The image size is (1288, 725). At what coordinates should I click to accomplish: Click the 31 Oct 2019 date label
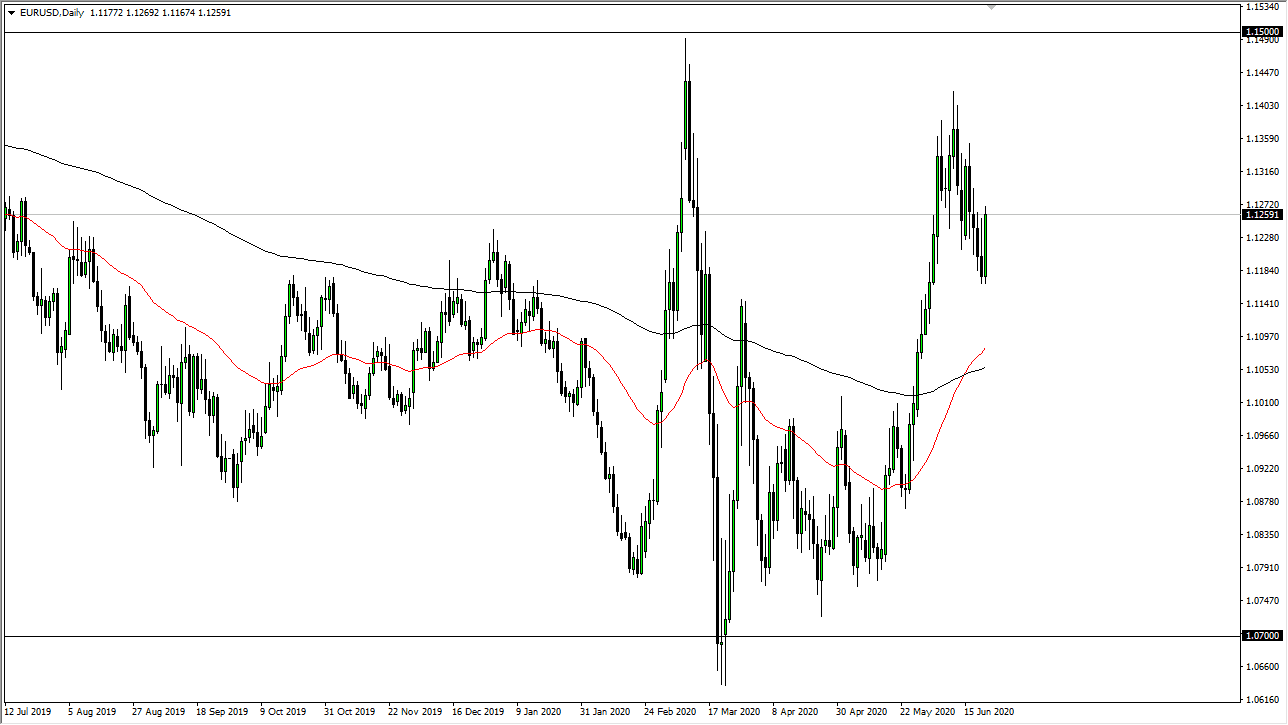349,712
